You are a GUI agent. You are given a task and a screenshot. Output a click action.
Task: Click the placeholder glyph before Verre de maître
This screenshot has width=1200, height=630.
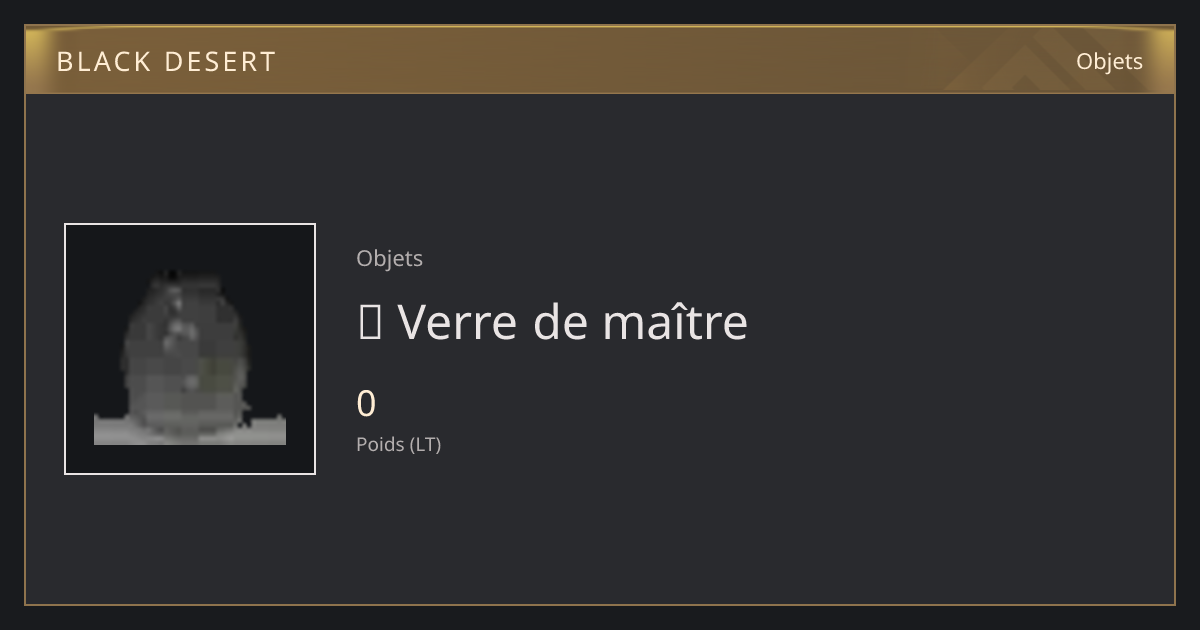point(369,323)
